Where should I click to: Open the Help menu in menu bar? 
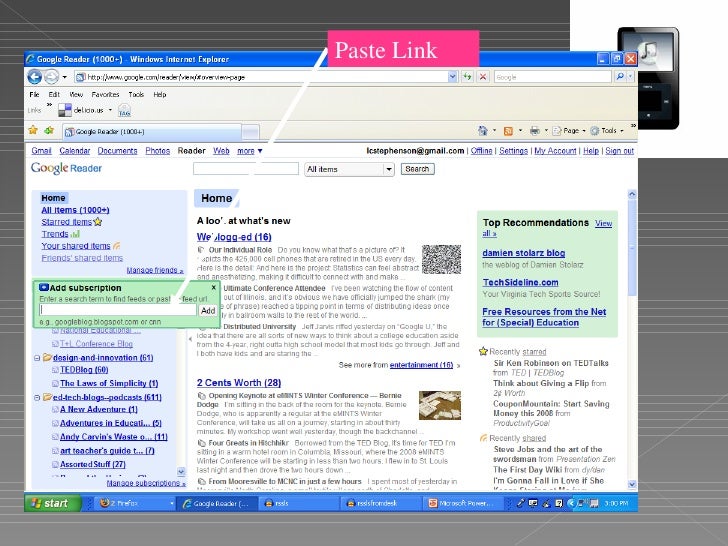coord(160,94)
